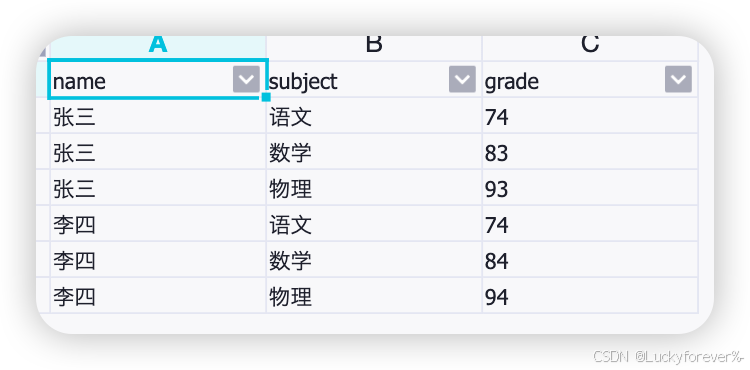
Task: Select the cell with grade 93
Action: point(590,187)
